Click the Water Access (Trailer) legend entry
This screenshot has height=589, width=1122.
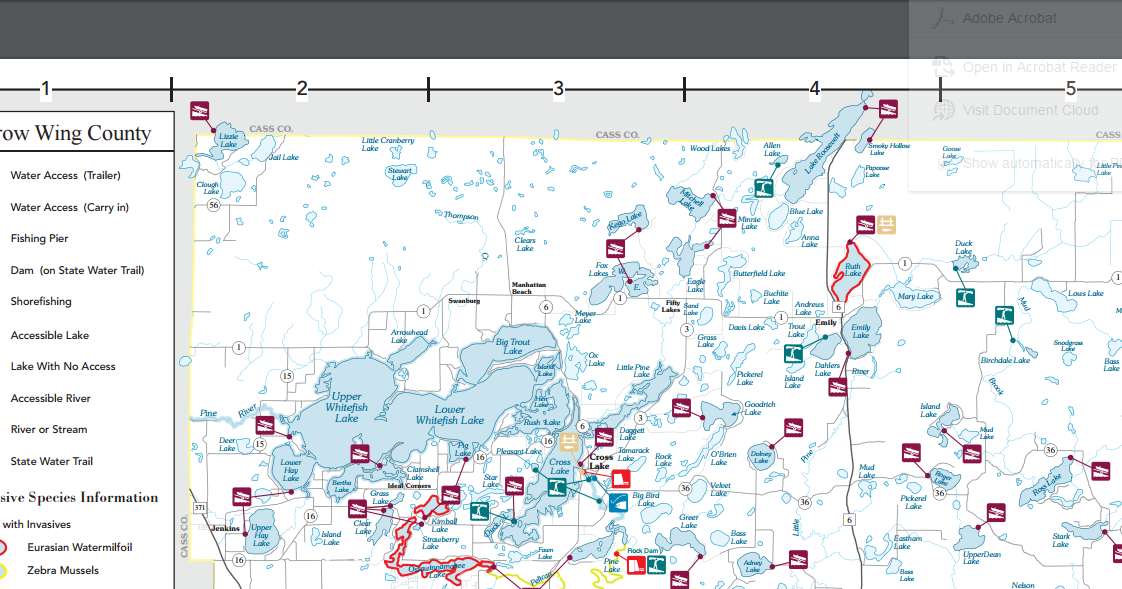click(x=65, y=175)
